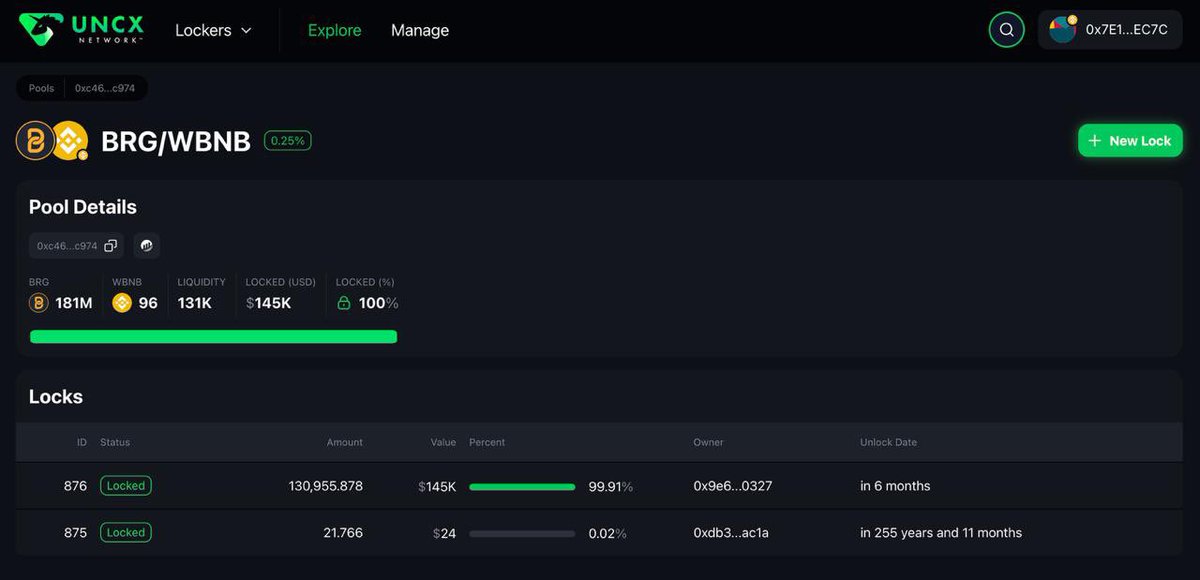Click value $145K in lock 876 row
Viewport: 1200px width, 580px height.
(x=437, y=486)
